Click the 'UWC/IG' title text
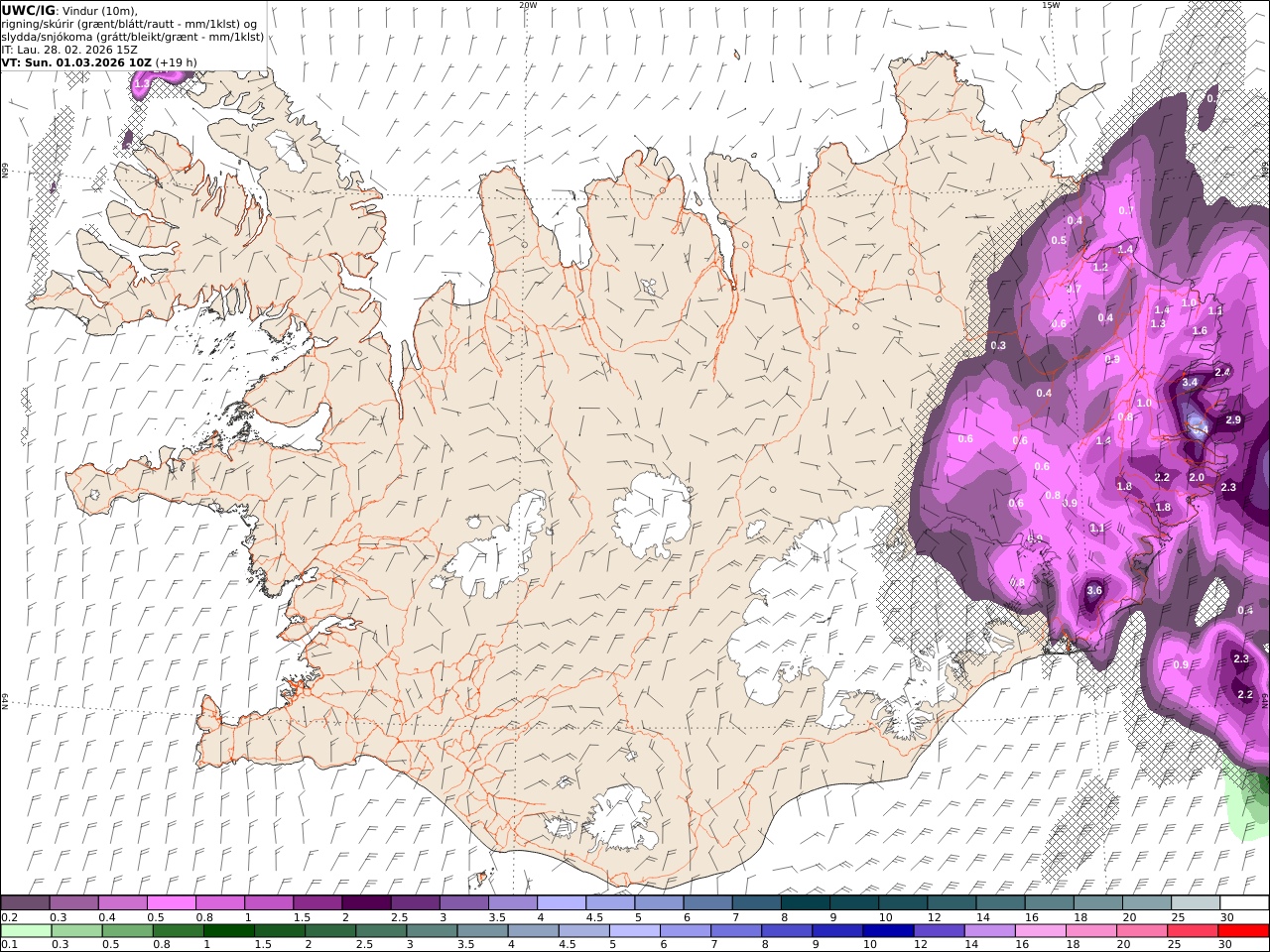1270x952 pixels. (28, 10)
